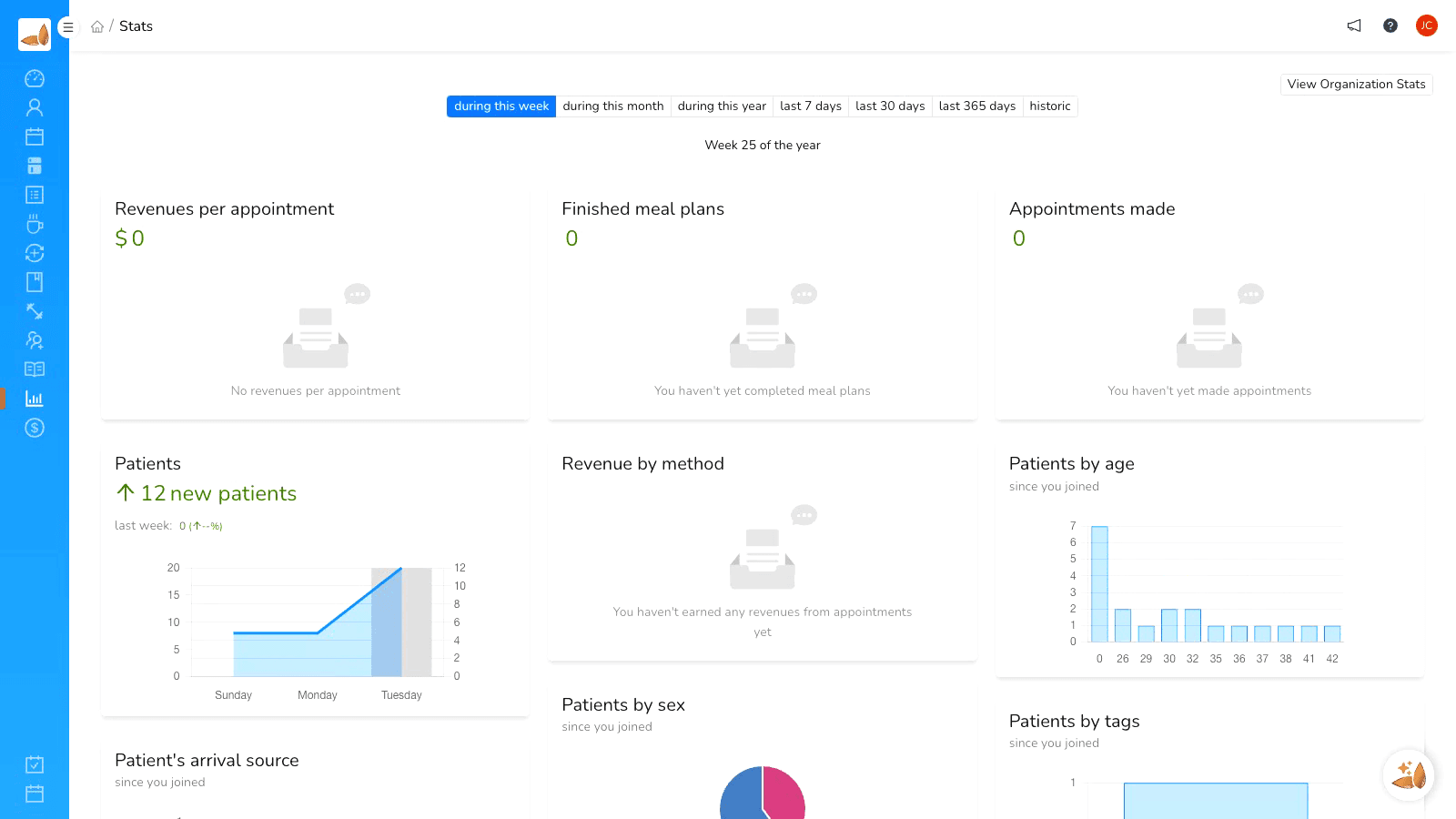Click the 'Patients by tags' heading
This screenshot has width=1456, height=819.
(x=1075, y=722)
